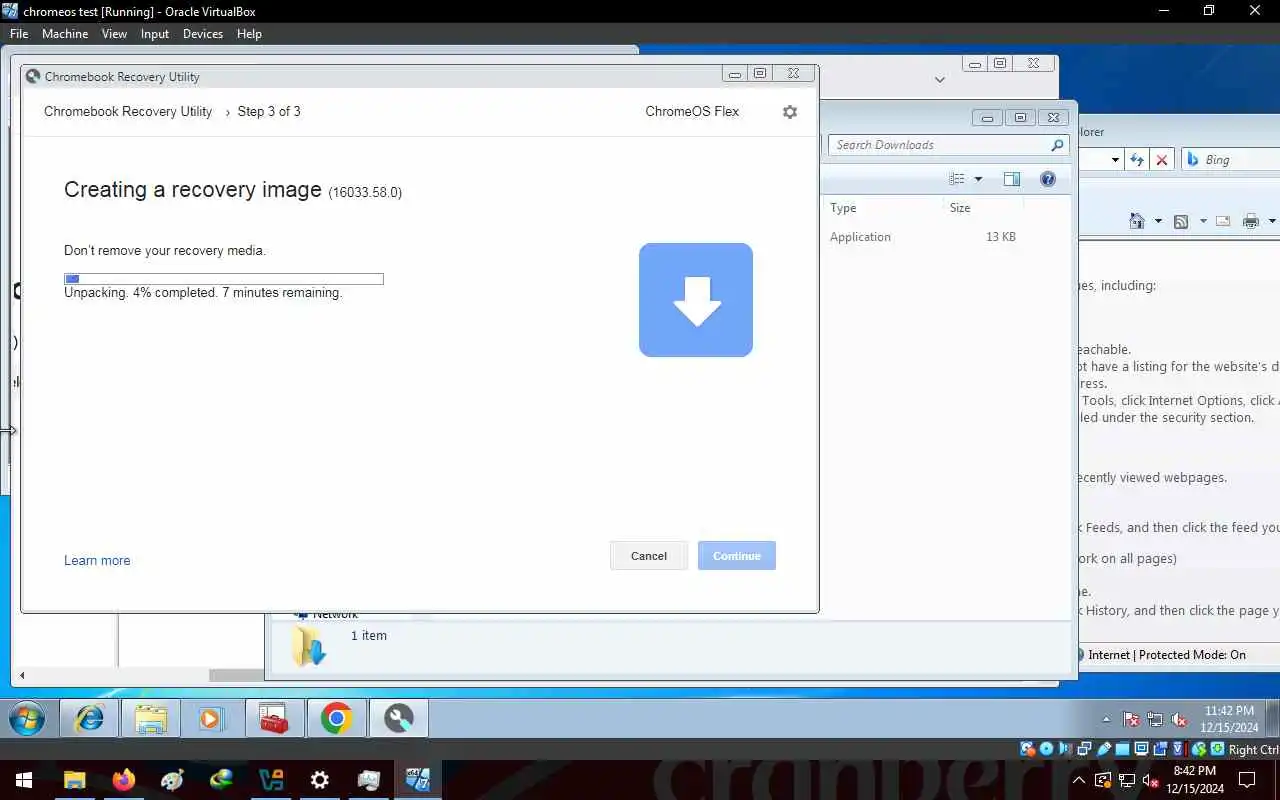Click the guest clock showing 11:42 PM
Viewport: 1280px width, 800px height.
pos(1229,719)
